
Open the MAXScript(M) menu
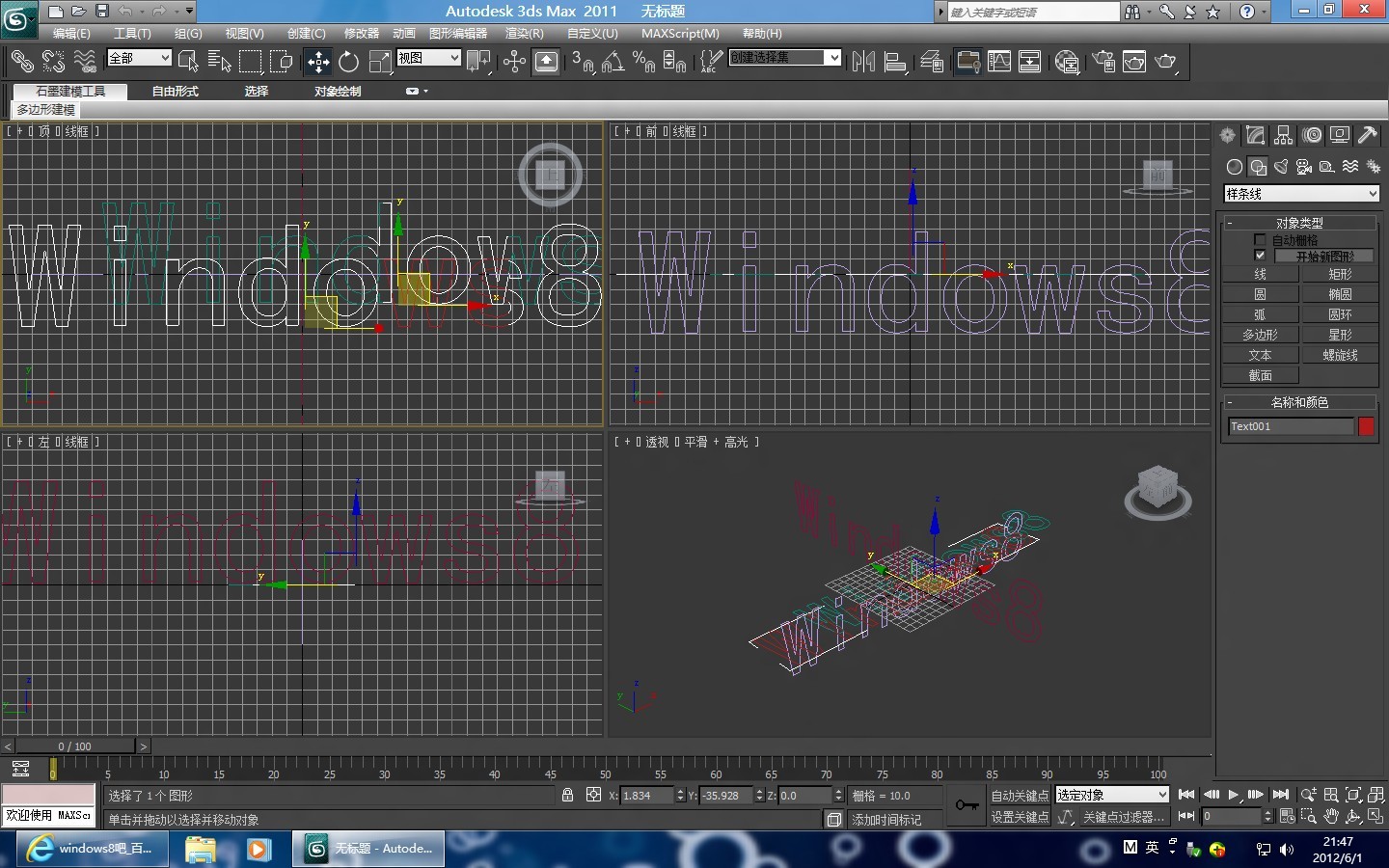pyautogui.click(x=680, y=34)
